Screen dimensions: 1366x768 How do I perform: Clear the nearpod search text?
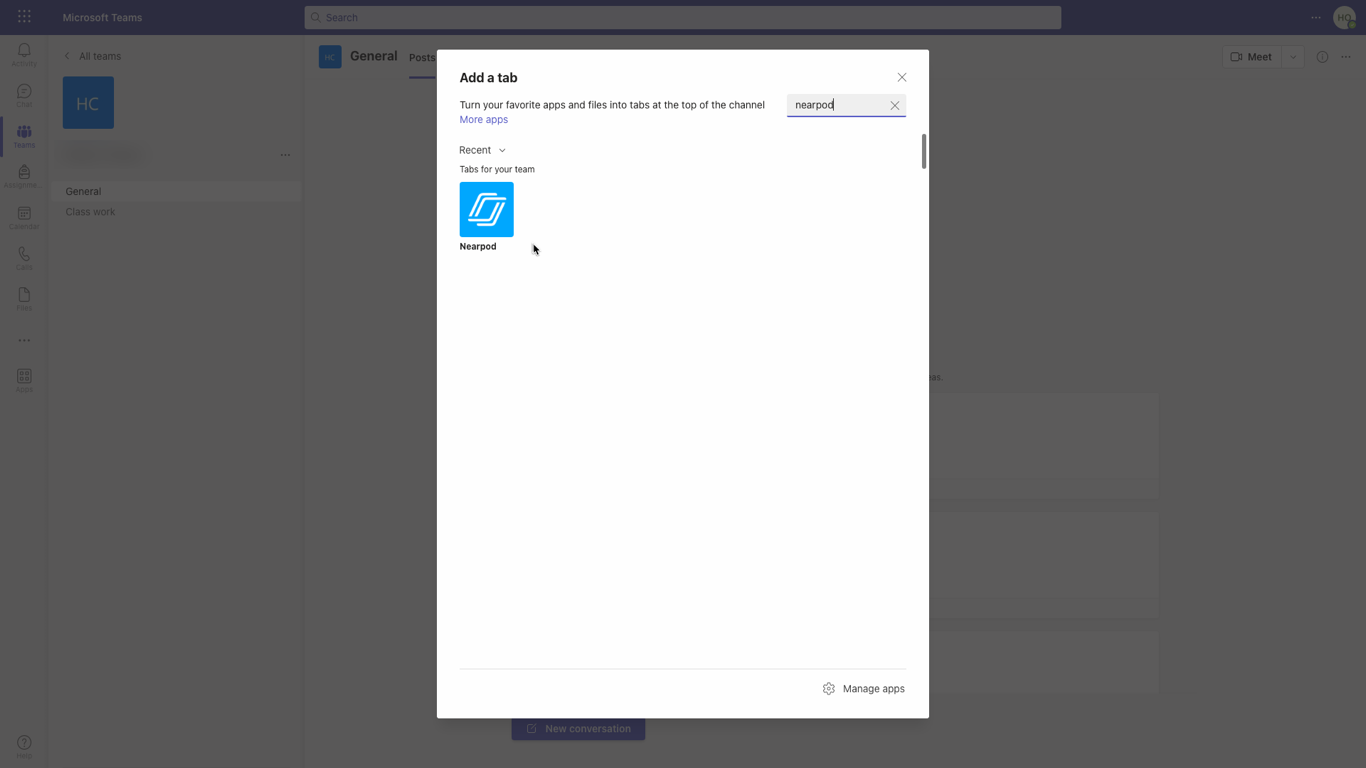pyautogui.click(x=895, y=105)
